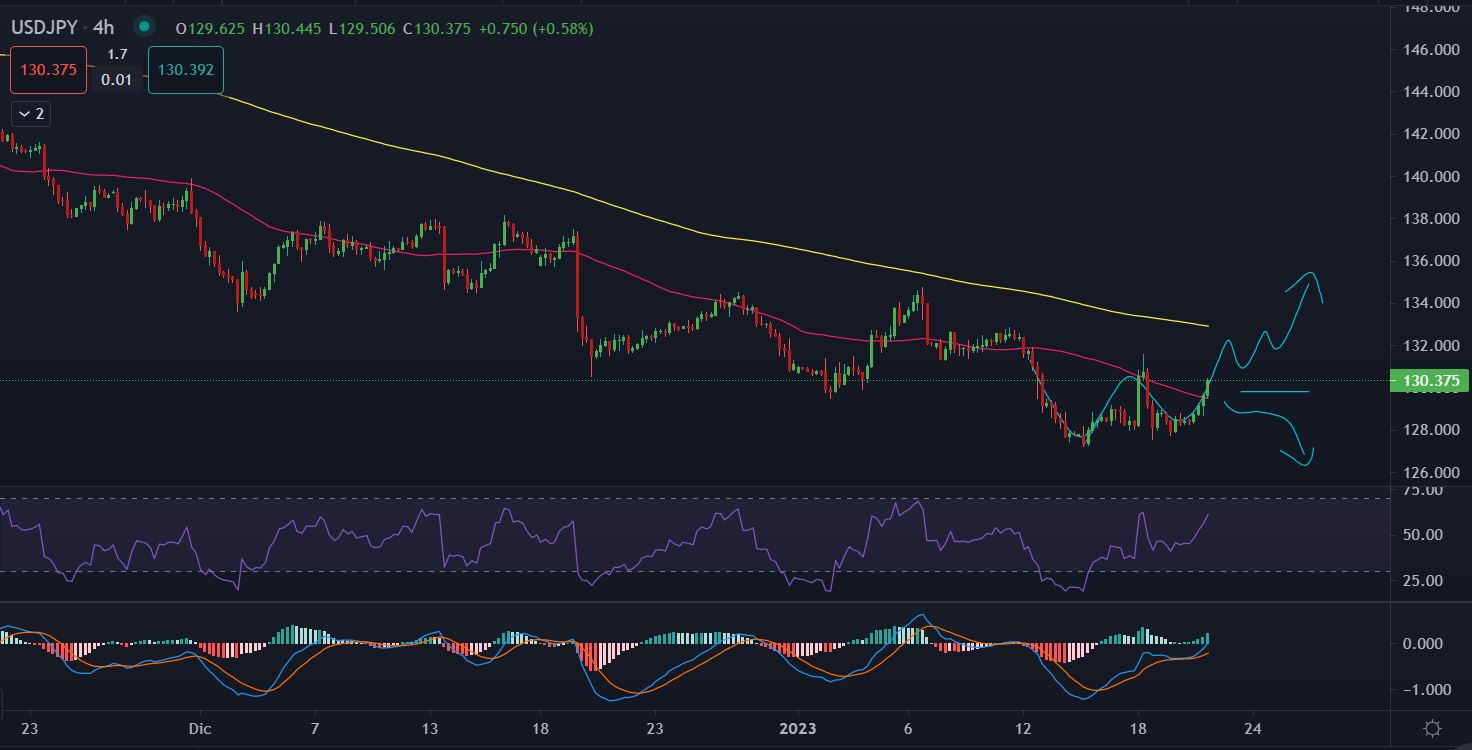The width and height of the screenshot is (1472, 750).
Task: Click the 1.7 spread value
Action: tap(117, 54)
